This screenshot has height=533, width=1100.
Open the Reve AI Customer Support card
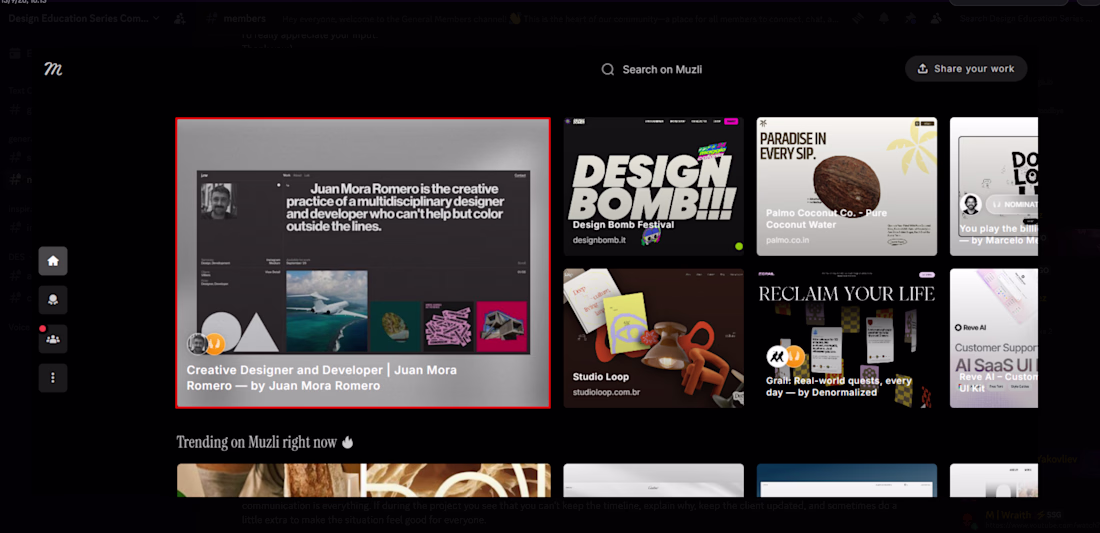tap(993, 338)
